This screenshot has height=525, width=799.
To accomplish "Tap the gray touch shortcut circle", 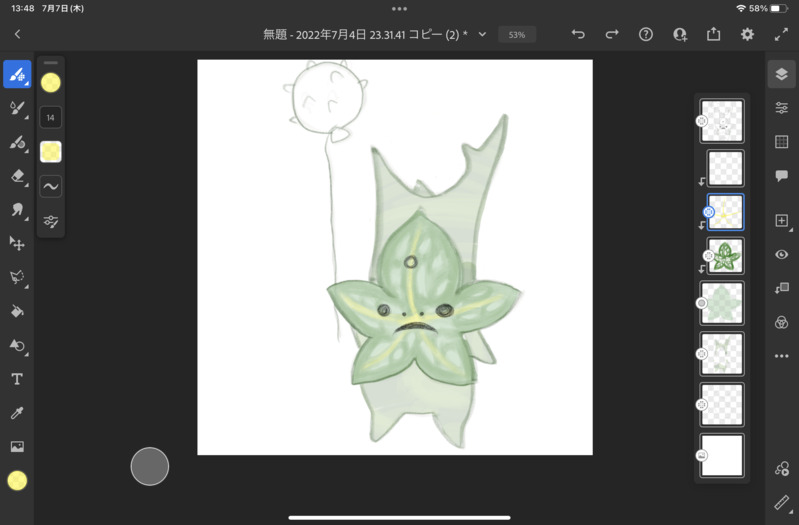I will pos(150,466).
